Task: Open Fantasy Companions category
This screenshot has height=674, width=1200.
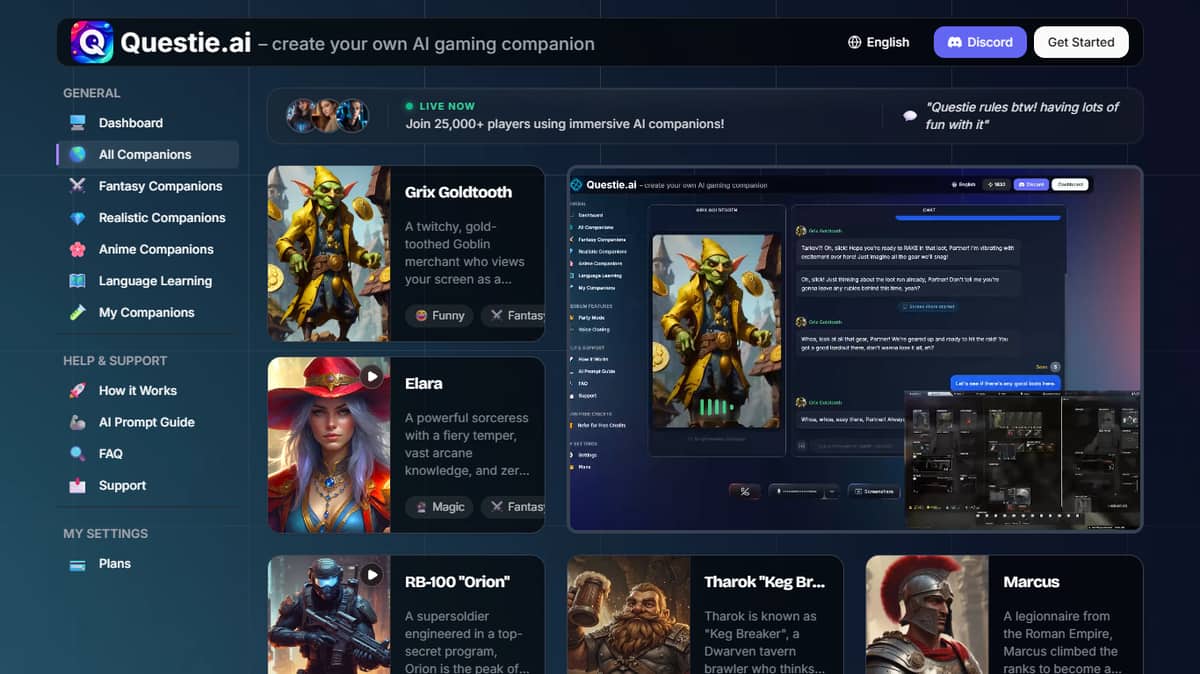Action: coord(148,186)
